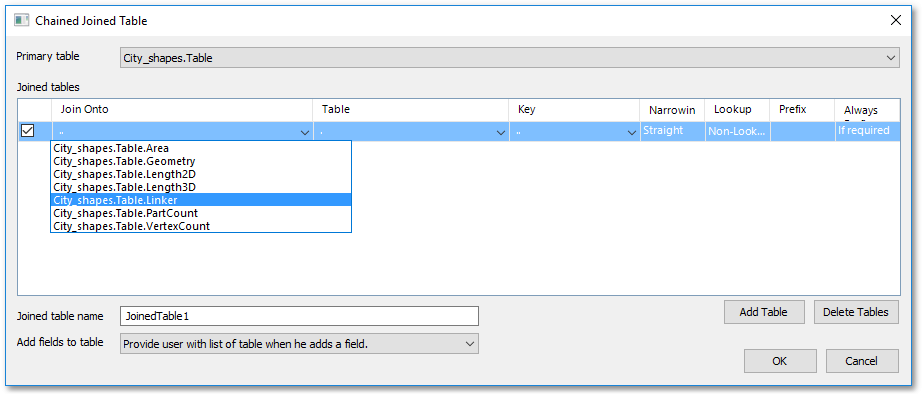Click the Lookup column header

tap(737, 110)
